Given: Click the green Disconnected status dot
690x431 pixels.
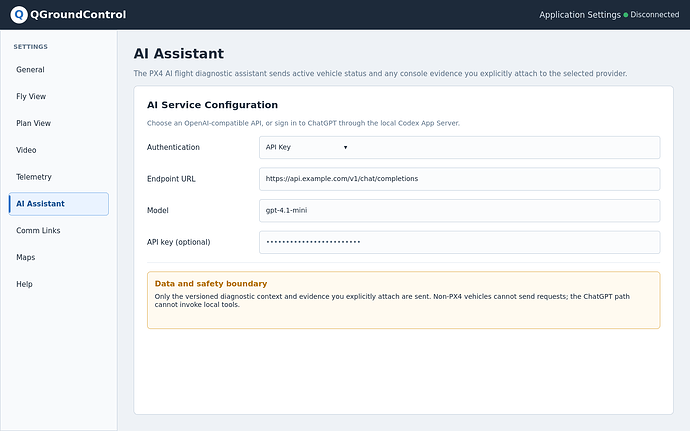Looking at the screenshot, I should coord(626,15).
